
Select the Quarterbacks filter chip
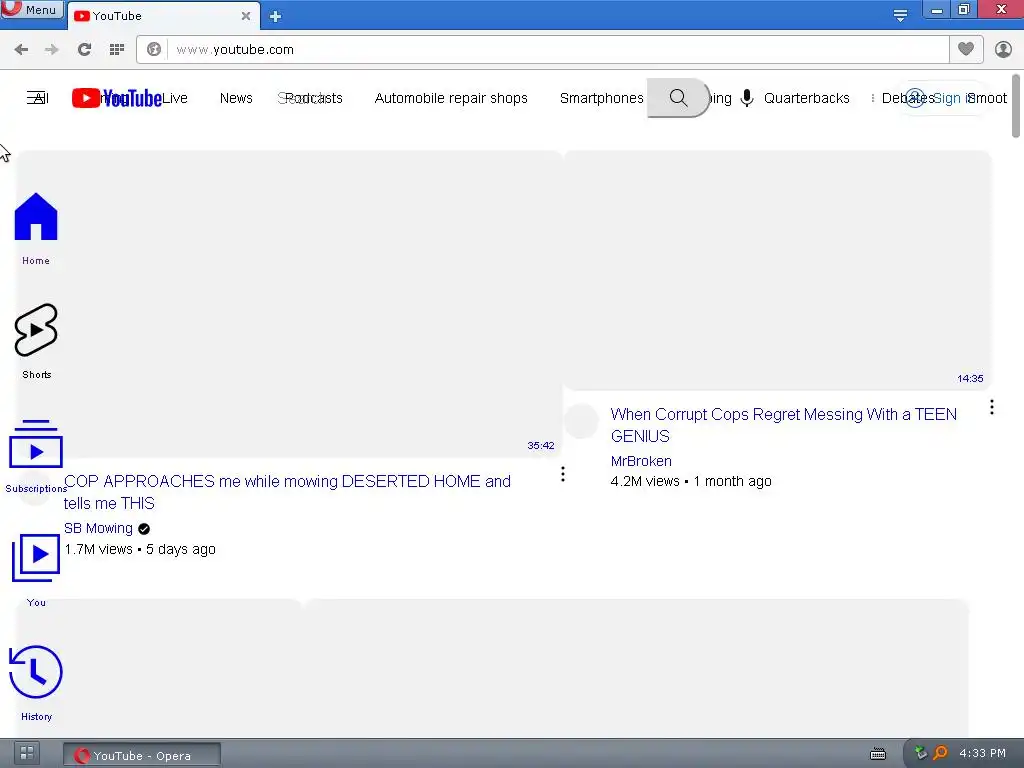(x=807, y=98)
